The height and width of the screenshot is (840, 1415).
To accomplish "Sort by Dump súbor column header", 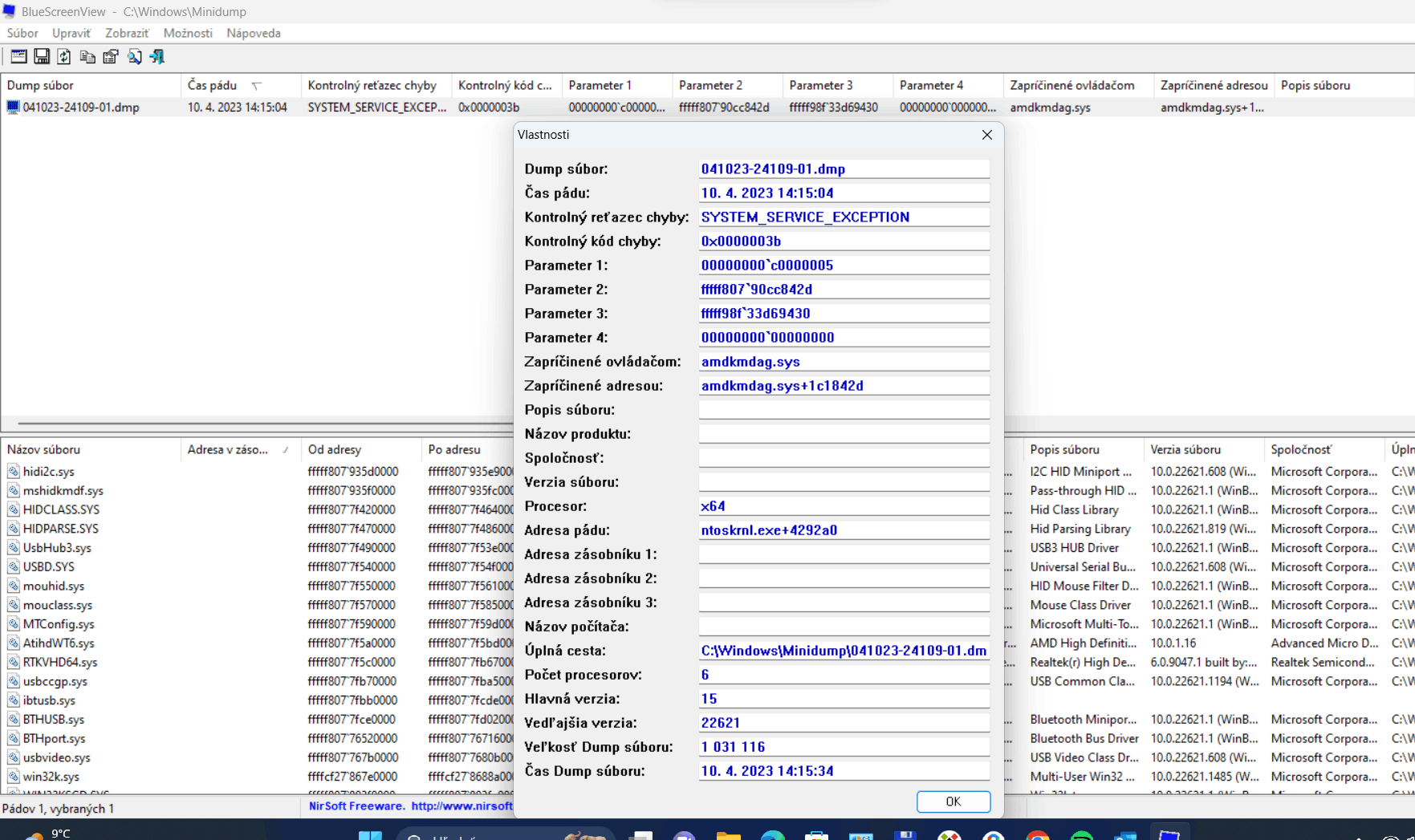I will tap(91, 85).
